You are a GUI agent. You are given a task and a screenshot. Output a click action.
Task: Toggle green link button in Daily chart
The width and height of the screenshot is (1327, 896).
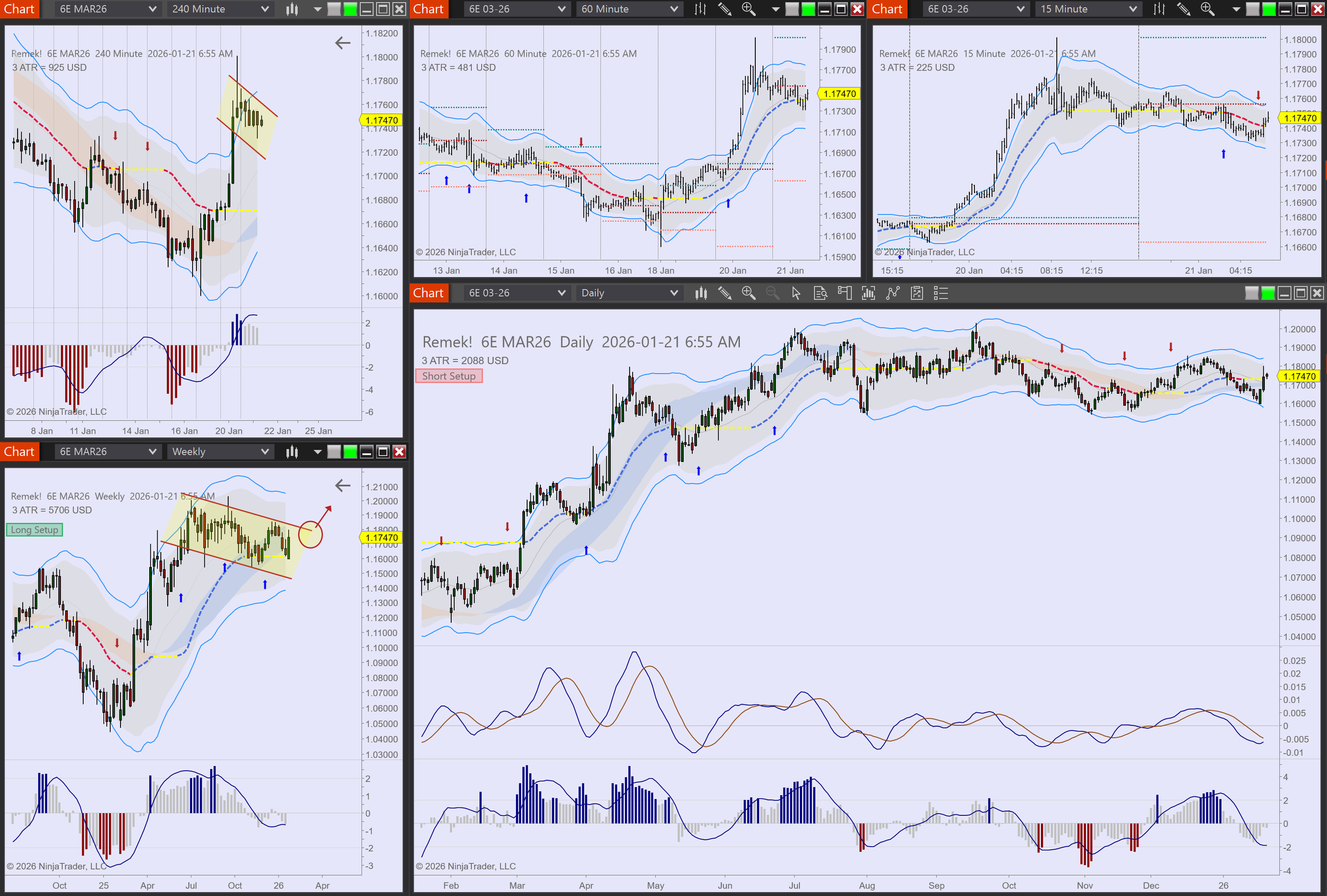[x=1268, y=293]
